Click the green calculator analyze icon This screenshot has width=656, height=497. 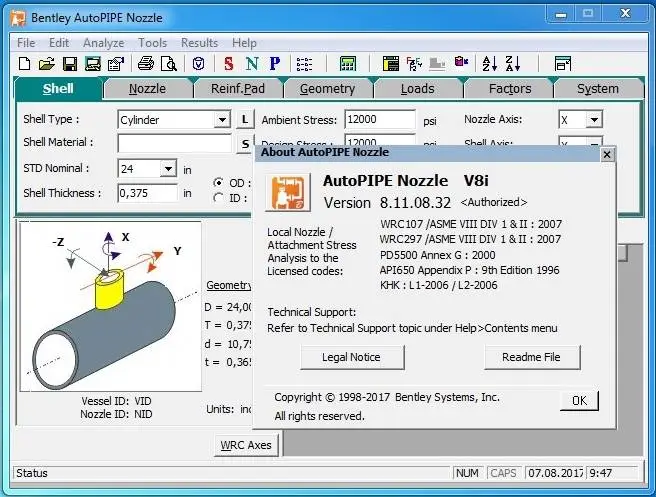348,64
